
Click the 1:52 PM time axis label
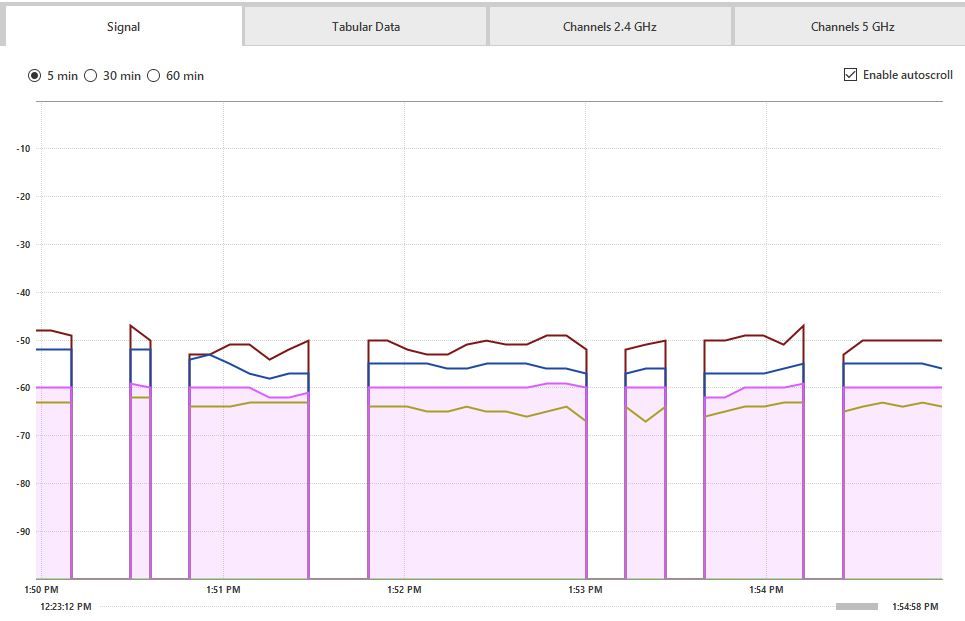click(x=404, y=590)
